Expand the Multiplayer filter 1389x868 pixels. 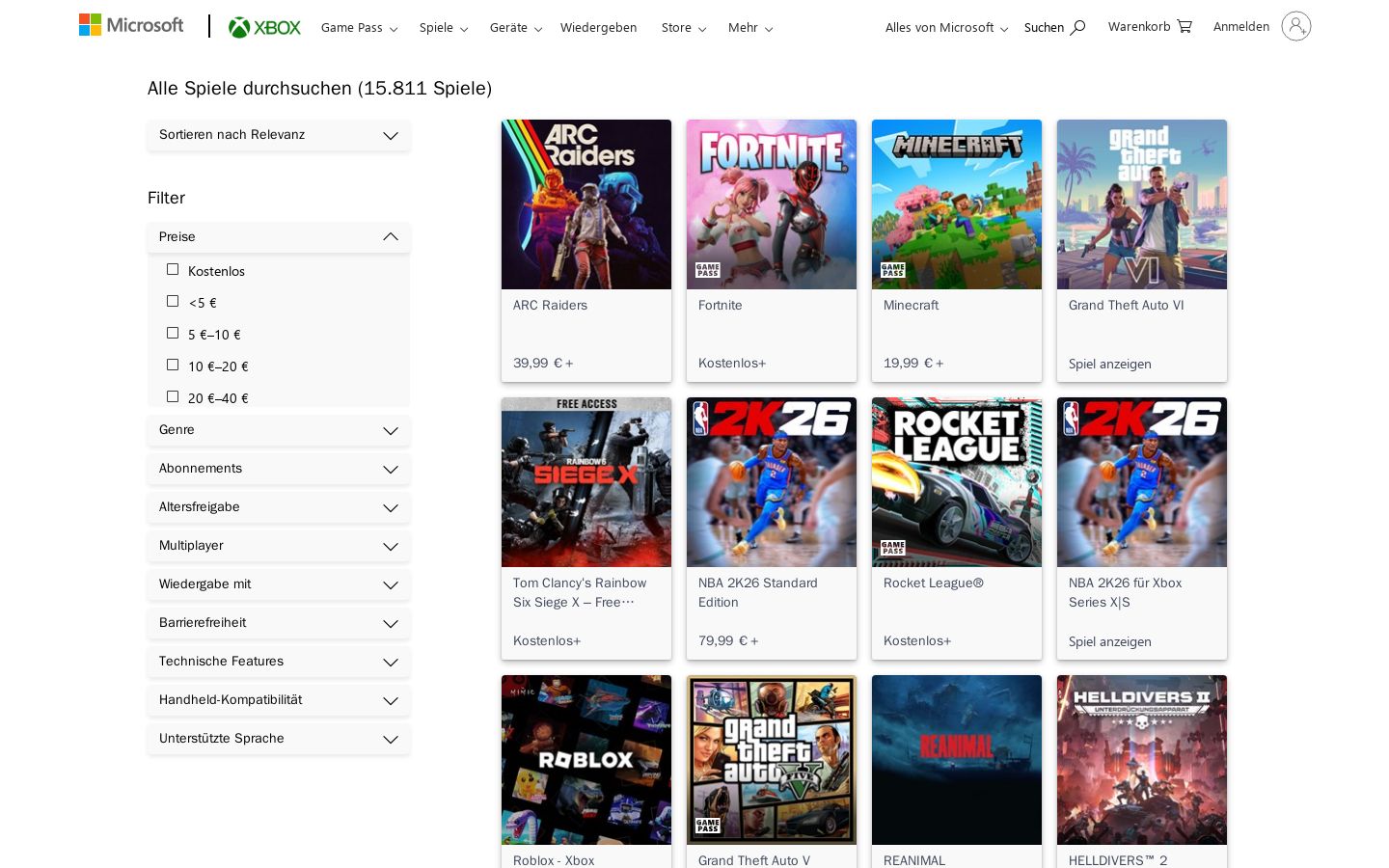pos(279,546)
